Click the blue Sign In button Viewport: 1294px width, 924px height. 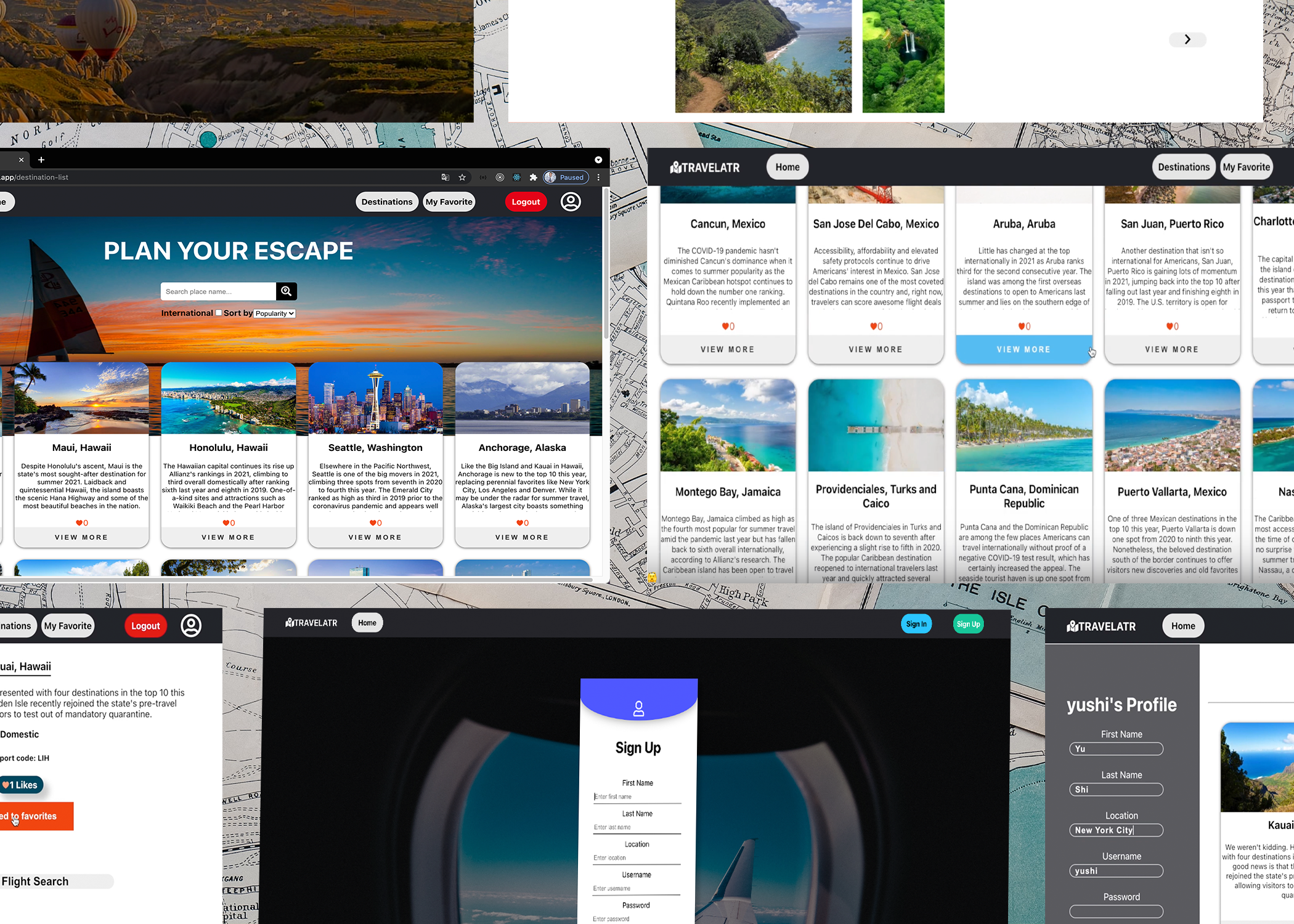[916, 624]
